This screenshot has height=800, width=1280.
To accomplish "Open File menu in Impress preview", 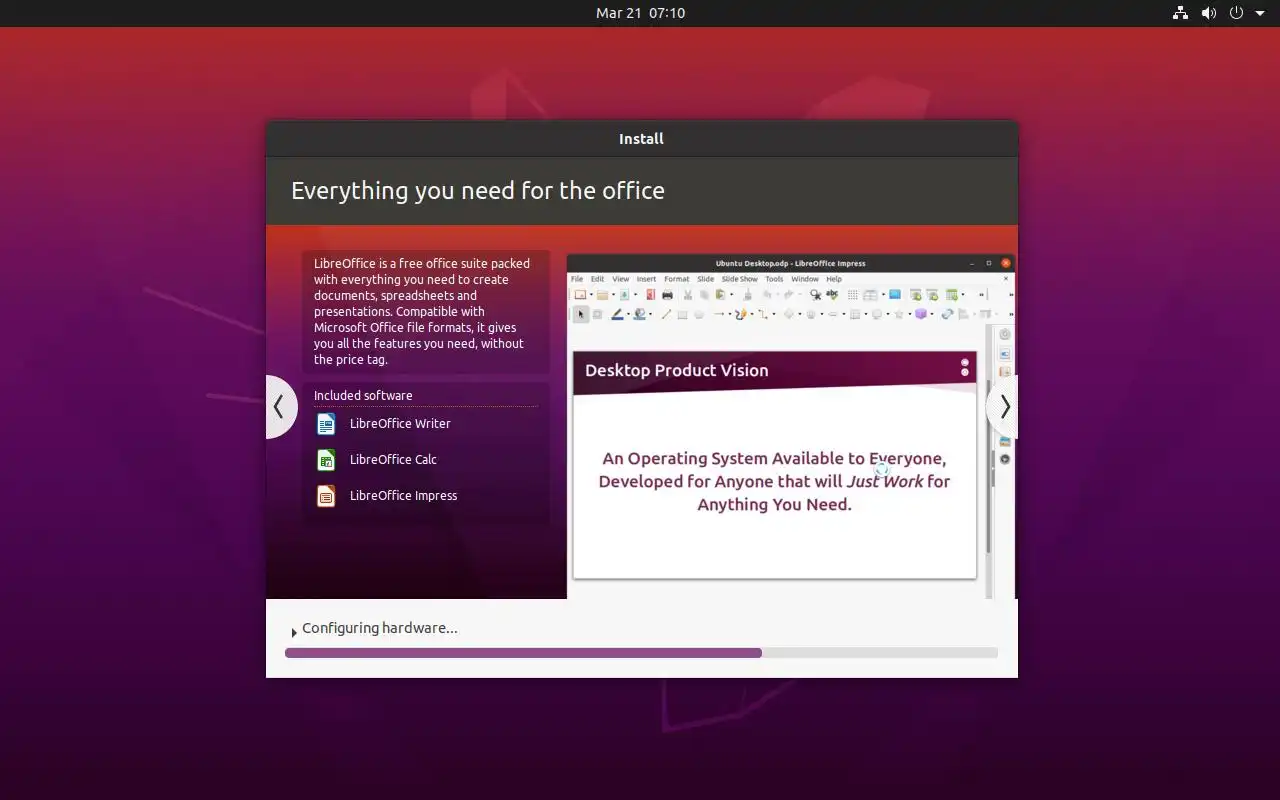I will click(x=577, y=279).
